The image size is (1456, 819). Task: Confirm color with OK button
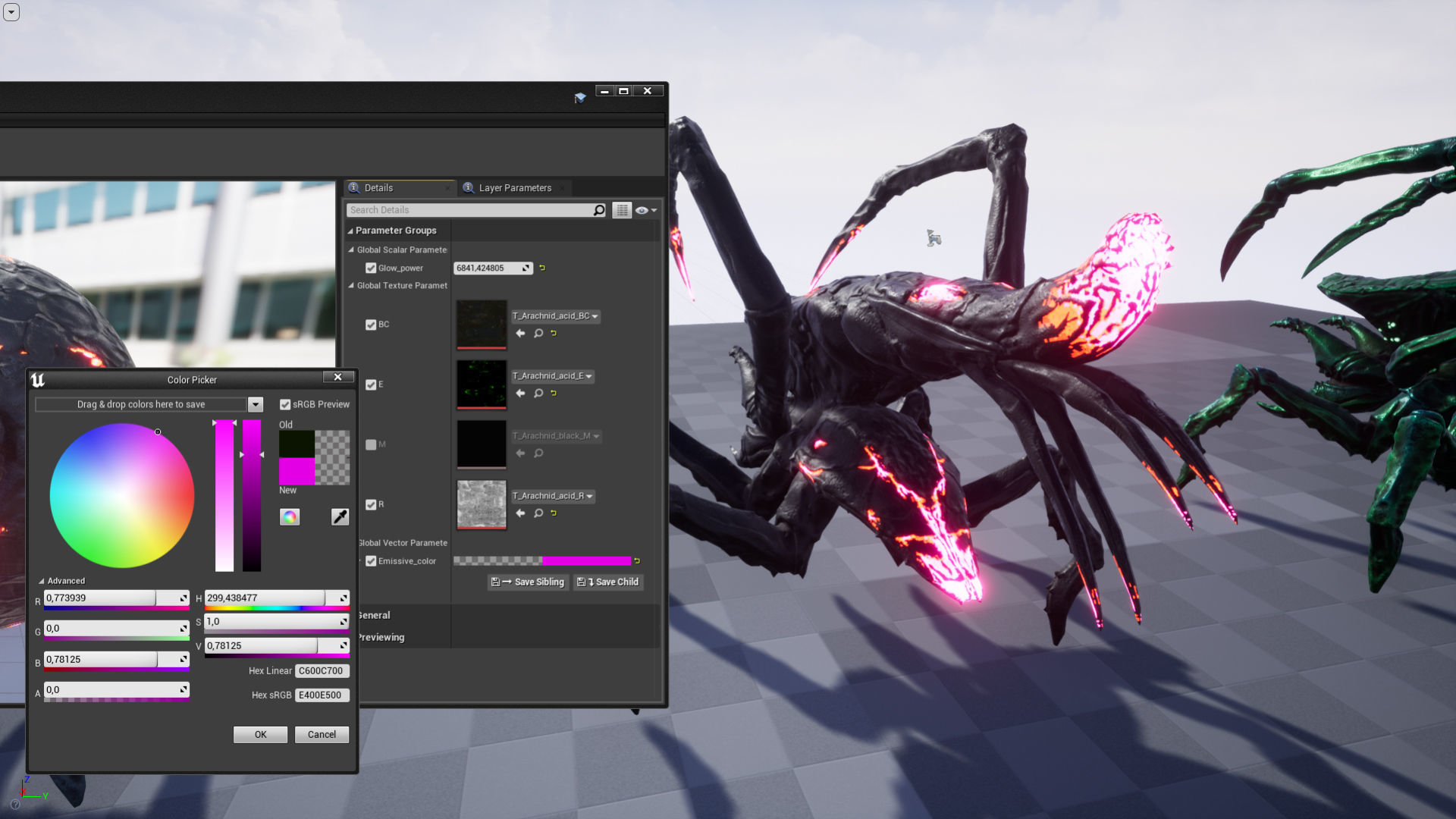(260, 735)
